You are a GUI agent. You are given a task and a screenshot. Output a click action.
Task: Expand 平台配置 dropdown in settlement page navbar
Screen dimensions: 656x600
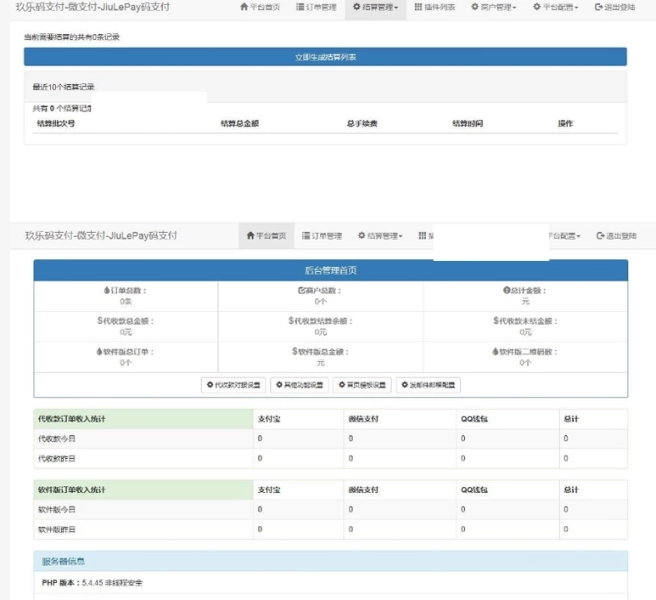click(x=556, y=7)
